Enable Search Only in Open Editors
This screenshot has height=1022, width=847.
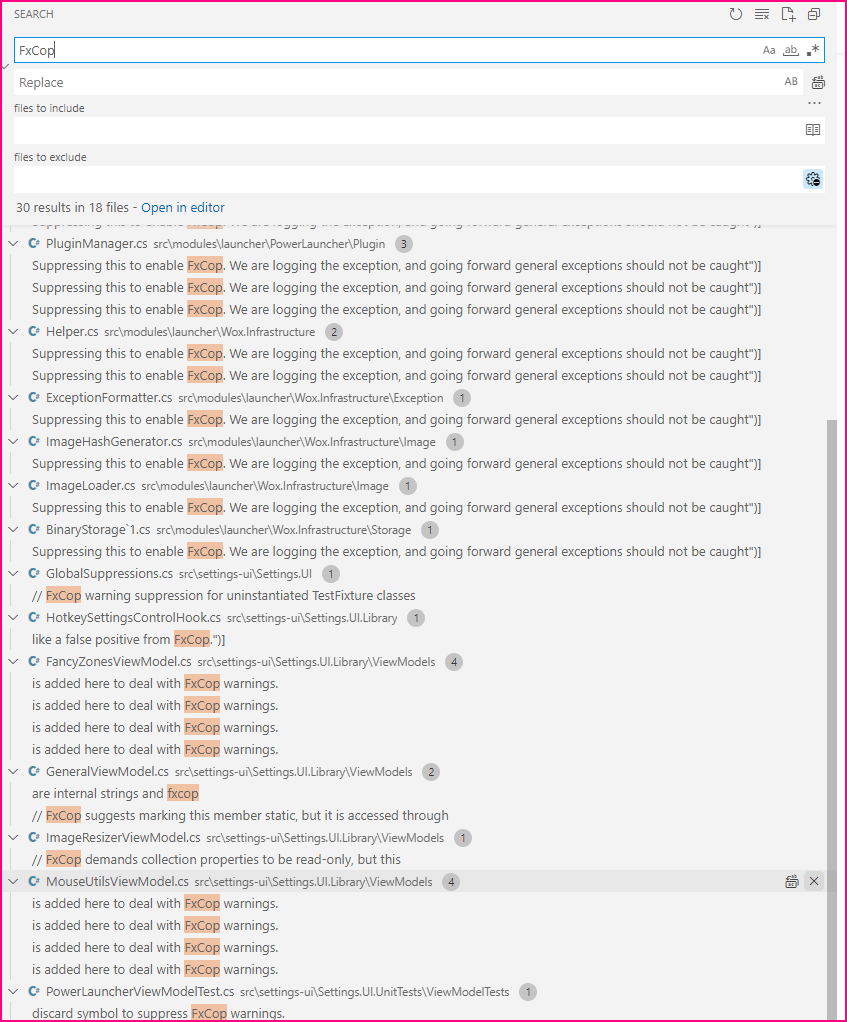click(x=812, y=129)
